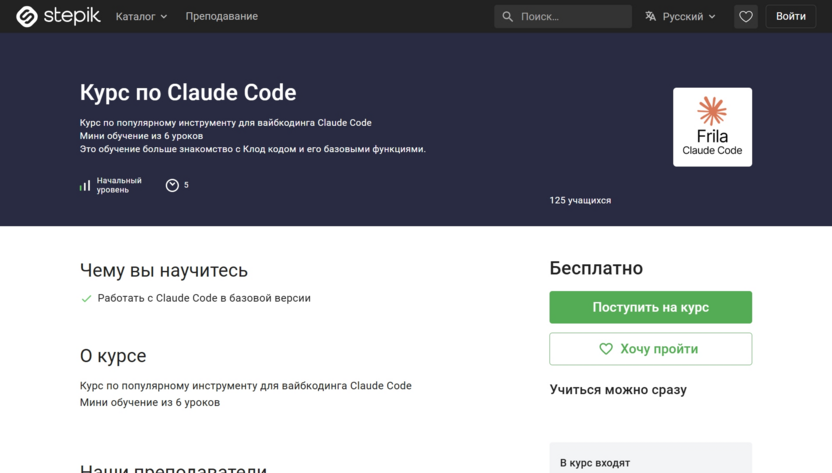
Task: Click the Начальный уровень label
Action: click(x=119, y=185)
